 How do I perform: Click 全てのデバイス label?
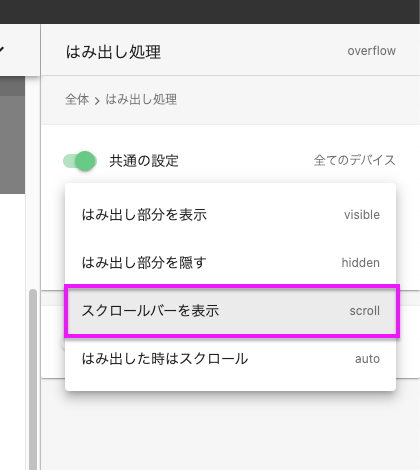point(354,160)
